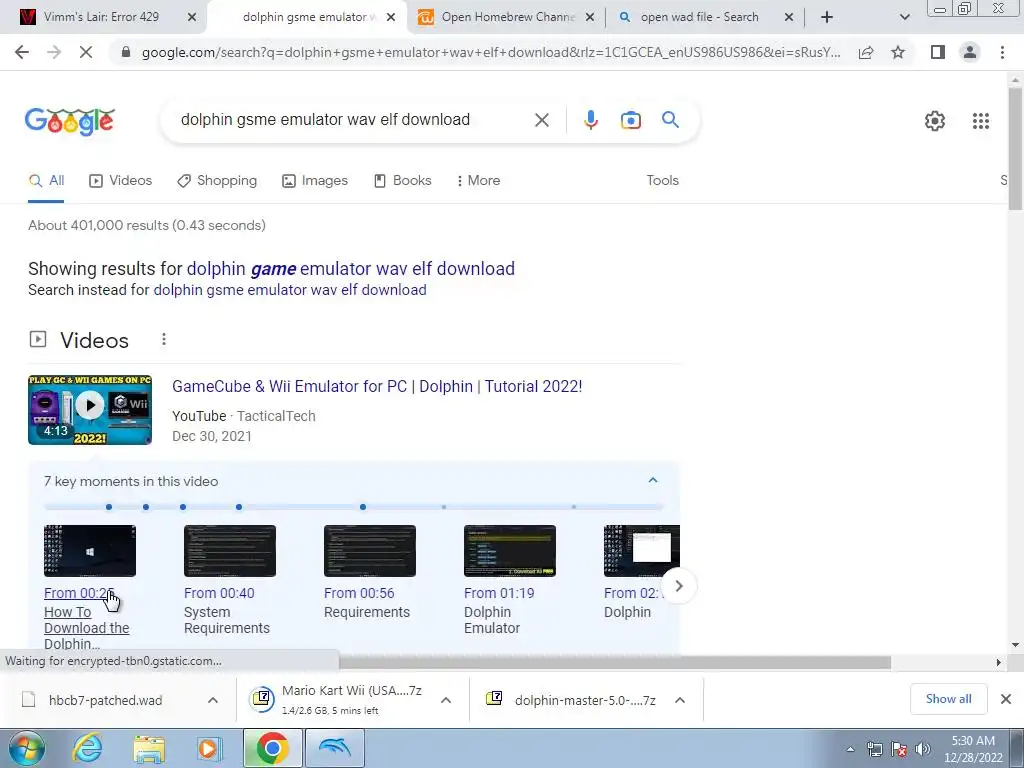Collapse the 7 key moments panel
This screenshot has width=1024, height=768.
tap(652, 481)
